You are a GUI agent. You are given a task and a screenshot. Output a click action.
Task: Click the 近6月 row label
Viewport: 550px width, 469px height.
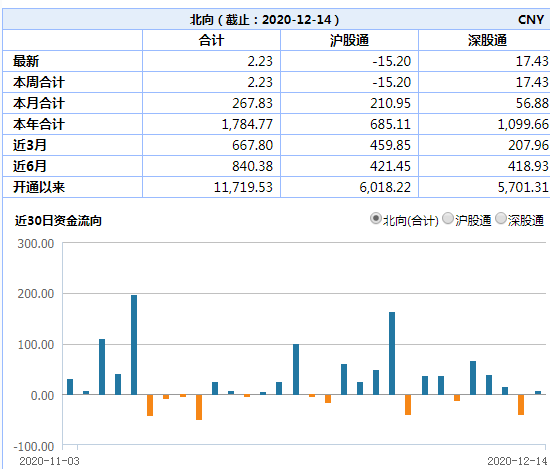30,166
